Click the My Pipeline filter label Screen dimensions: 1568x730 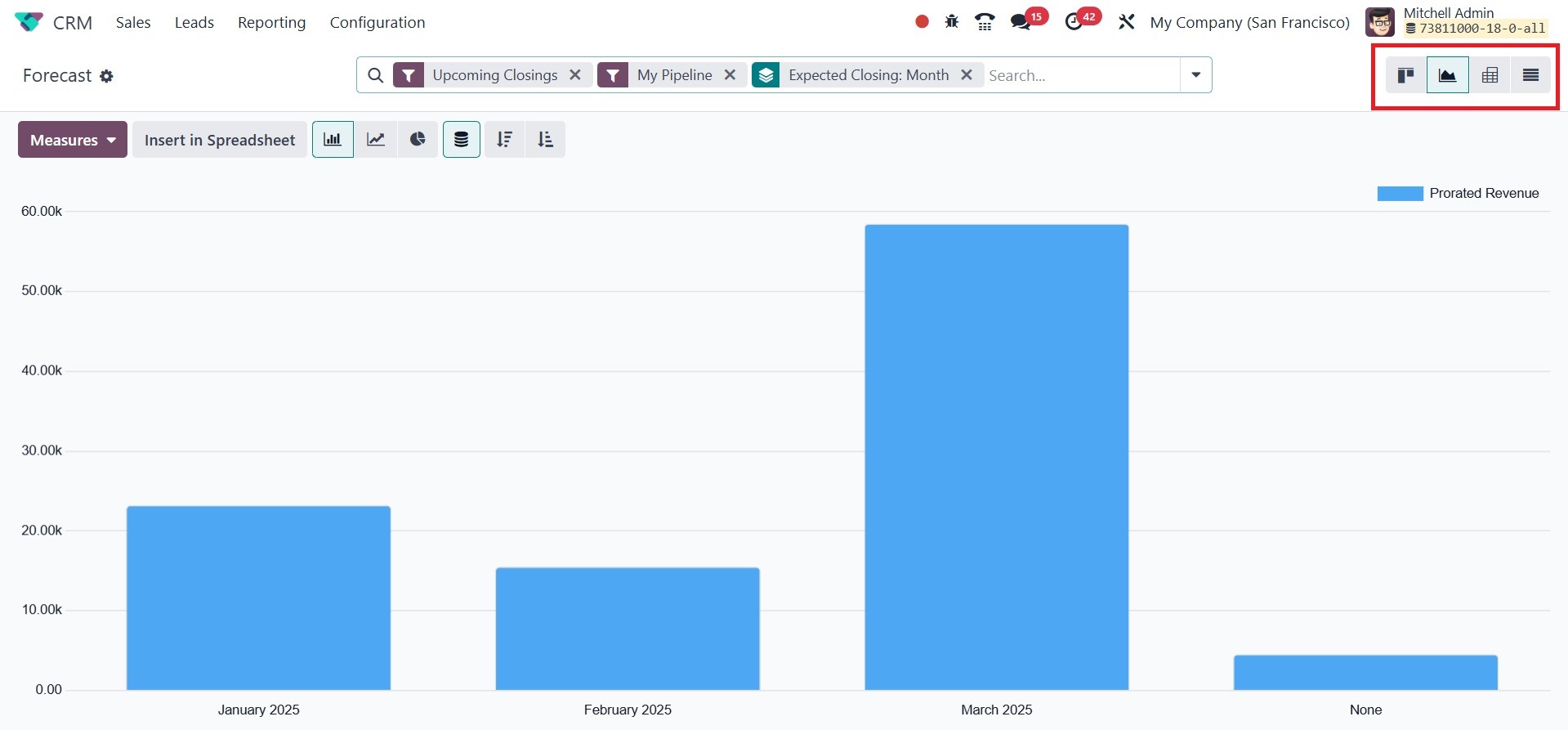(675, 75)
